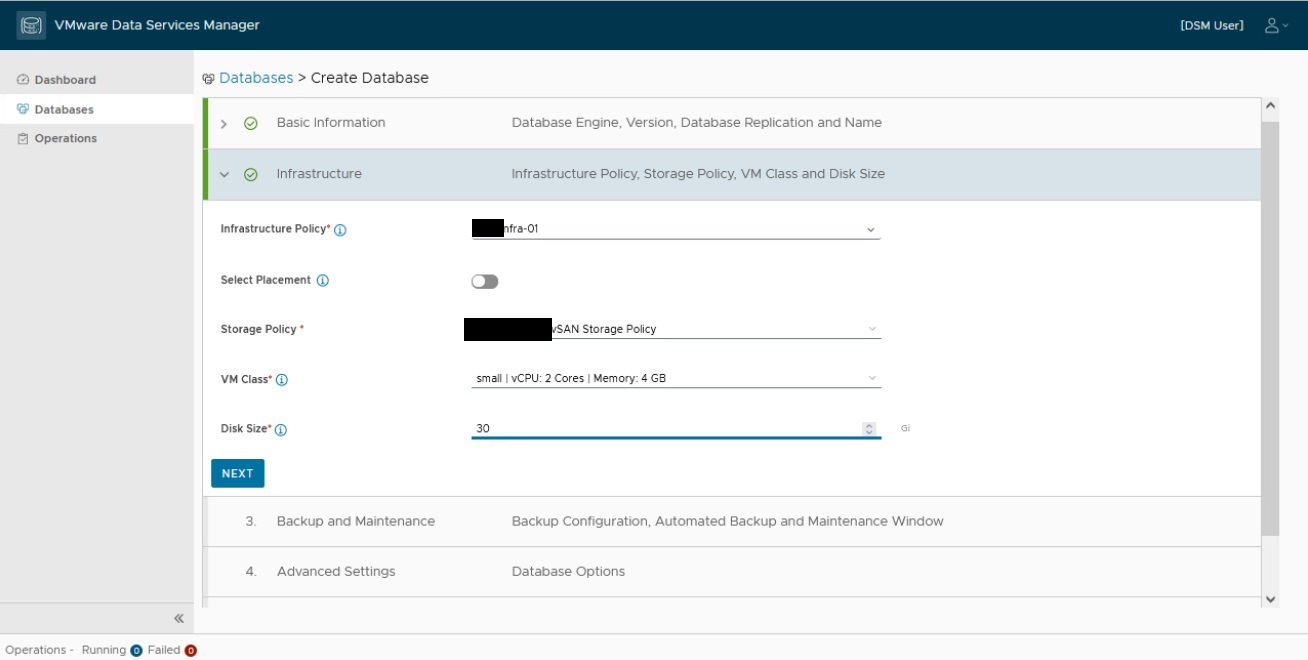Click the database icon in the breadcrumb
Image resolution: width=1308 pixels, height=660 pixels.
pyautogui.click(x=208, y=78)
